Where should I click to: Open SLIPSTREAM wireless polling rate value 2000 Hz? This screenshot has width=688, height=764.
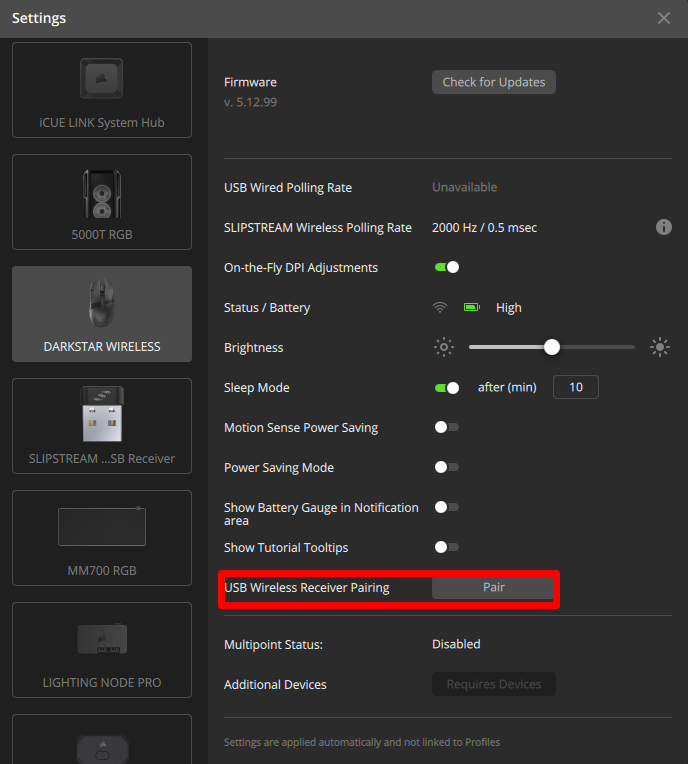pos(484,228)
